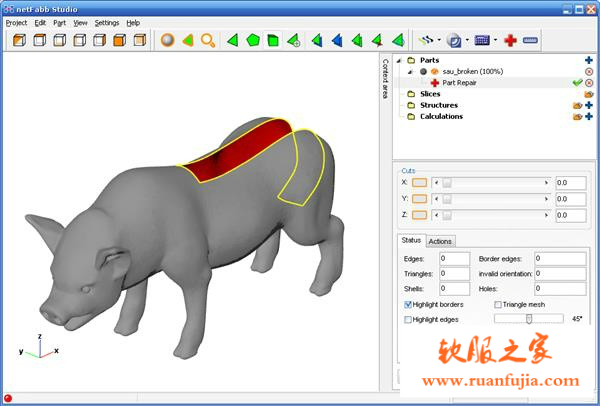Collapse the sau_broken part node
Screen dimensions: 600x406
coord(411,72)
